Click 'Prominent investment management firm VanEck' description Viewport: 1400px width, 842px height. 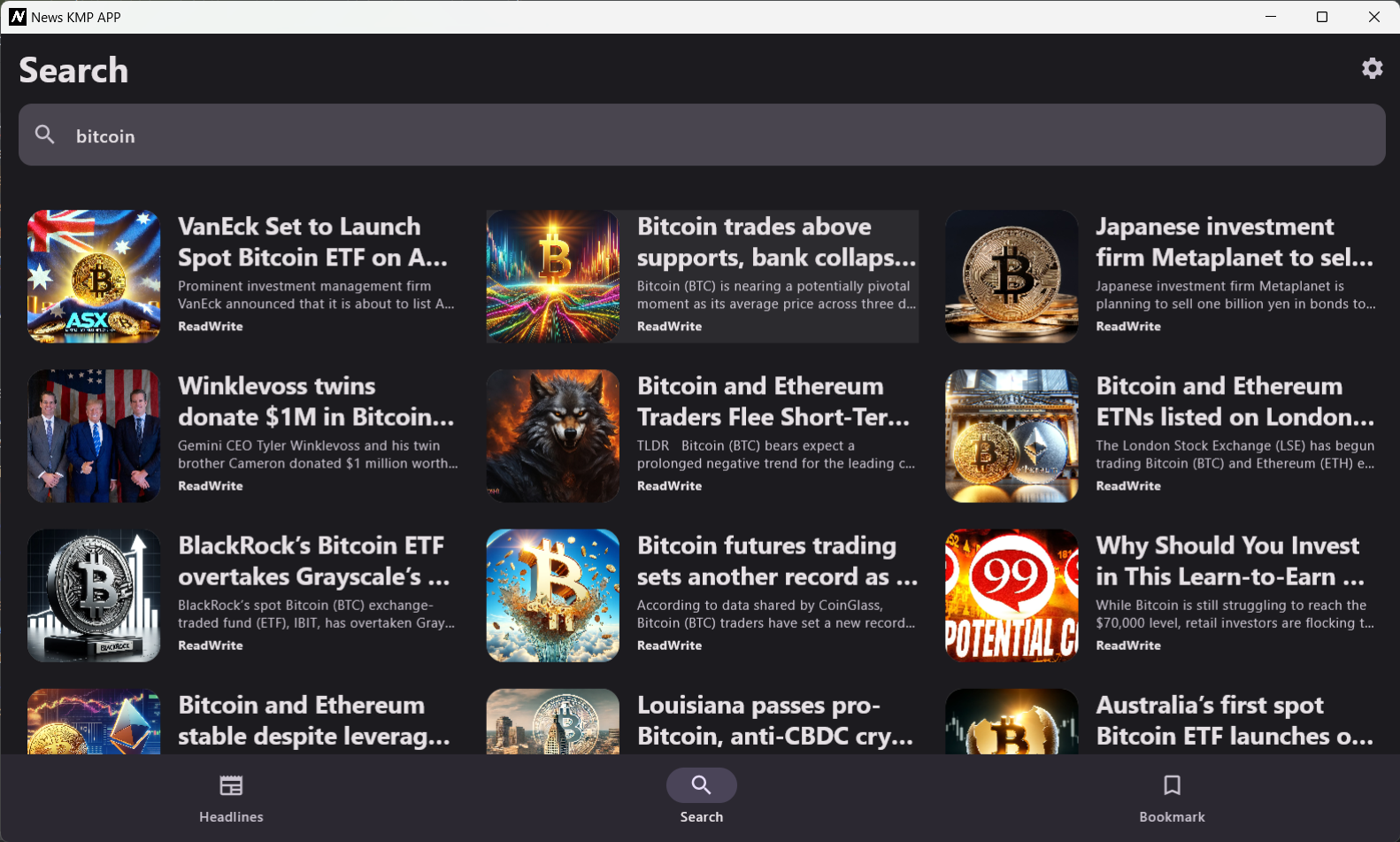316,295
